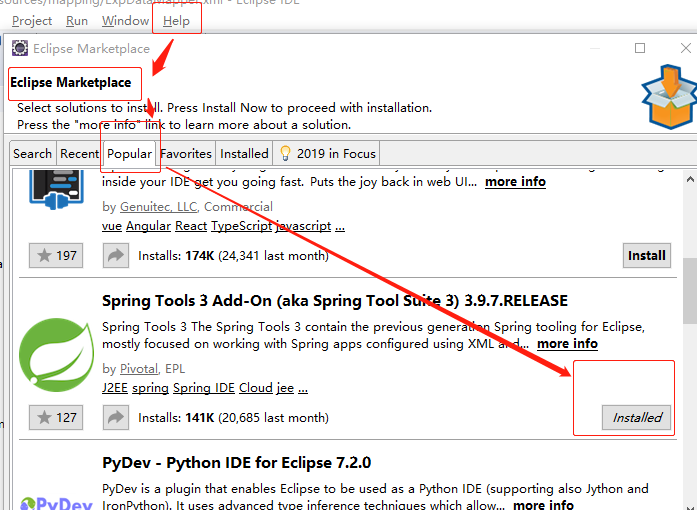This screenshot has width=697, height=510.
Task: Click the Eclipse Marketplace title bar icon
Action: point(20,48)
